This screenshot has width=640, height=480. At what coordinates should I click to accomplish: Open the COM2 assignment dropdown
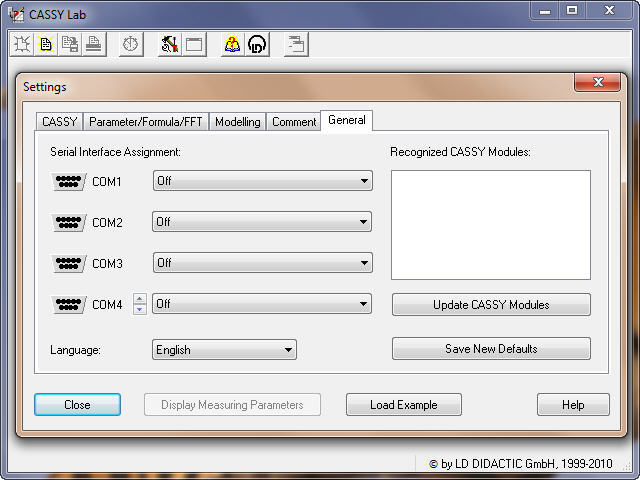pos(262,222)
